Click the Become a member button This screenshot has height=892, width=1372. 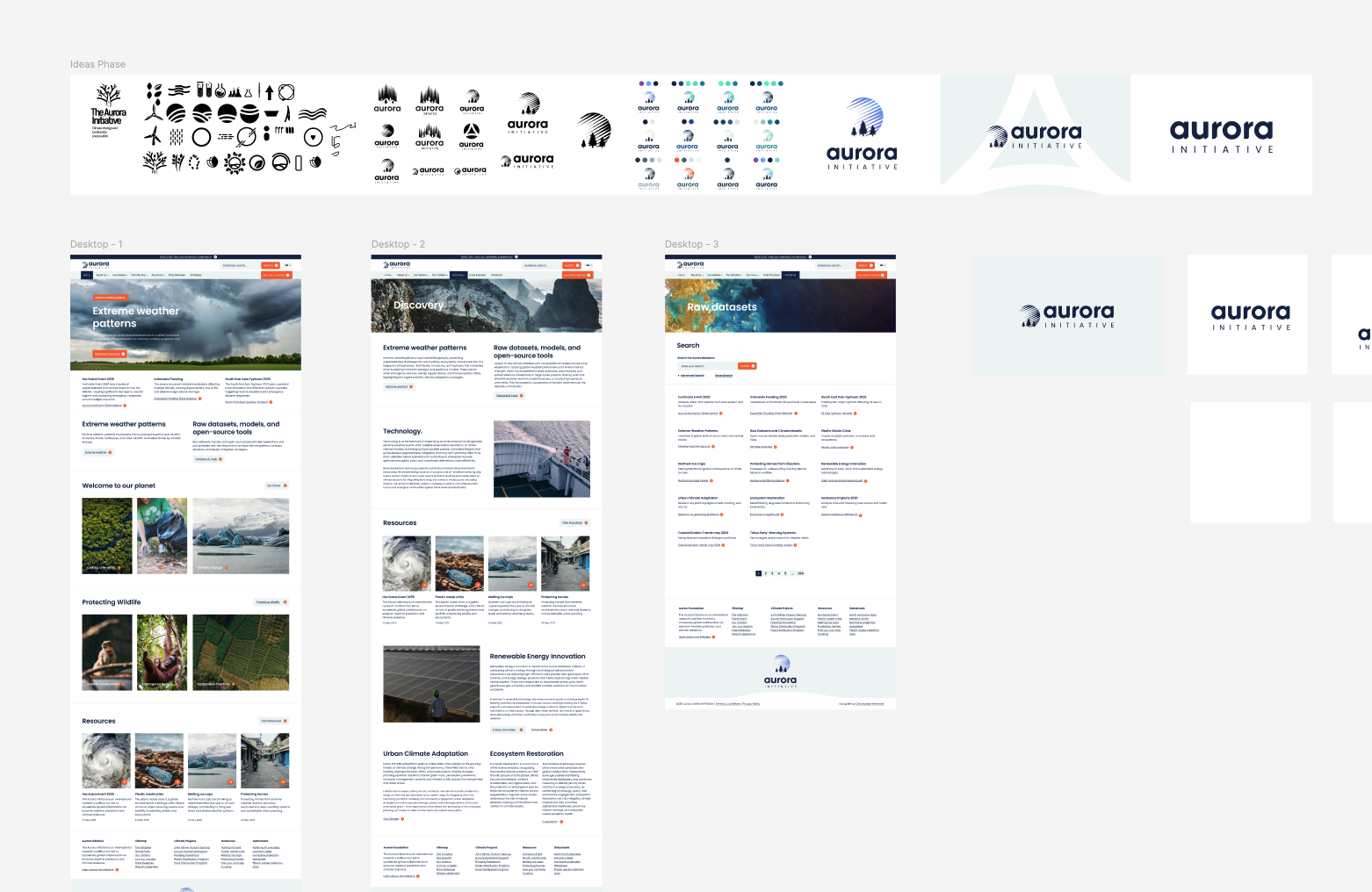coord(275,275)
